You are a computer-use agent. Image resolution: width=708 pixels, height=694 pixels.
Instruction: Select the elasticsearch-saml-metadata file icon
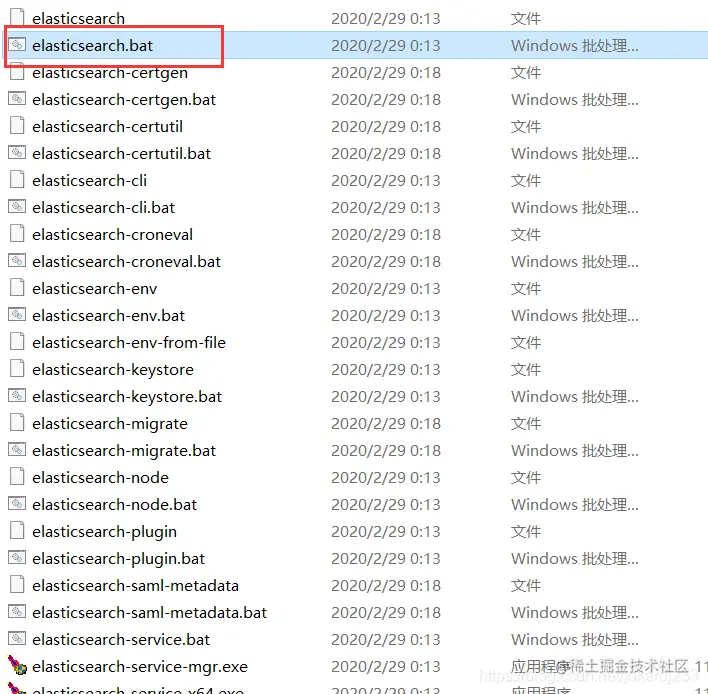(17, 585)
